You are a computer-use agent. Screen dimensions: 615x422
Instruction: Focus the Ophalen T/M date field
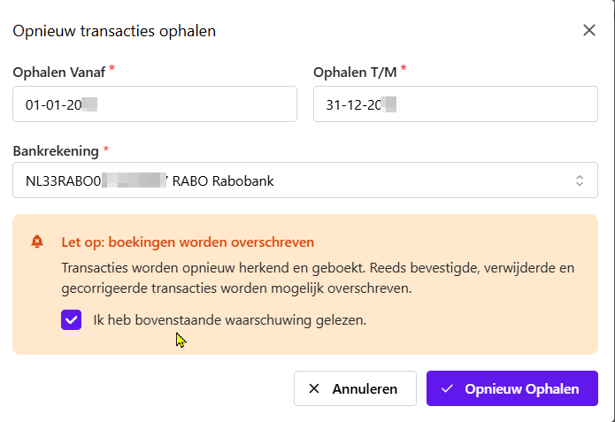point(455,104)
